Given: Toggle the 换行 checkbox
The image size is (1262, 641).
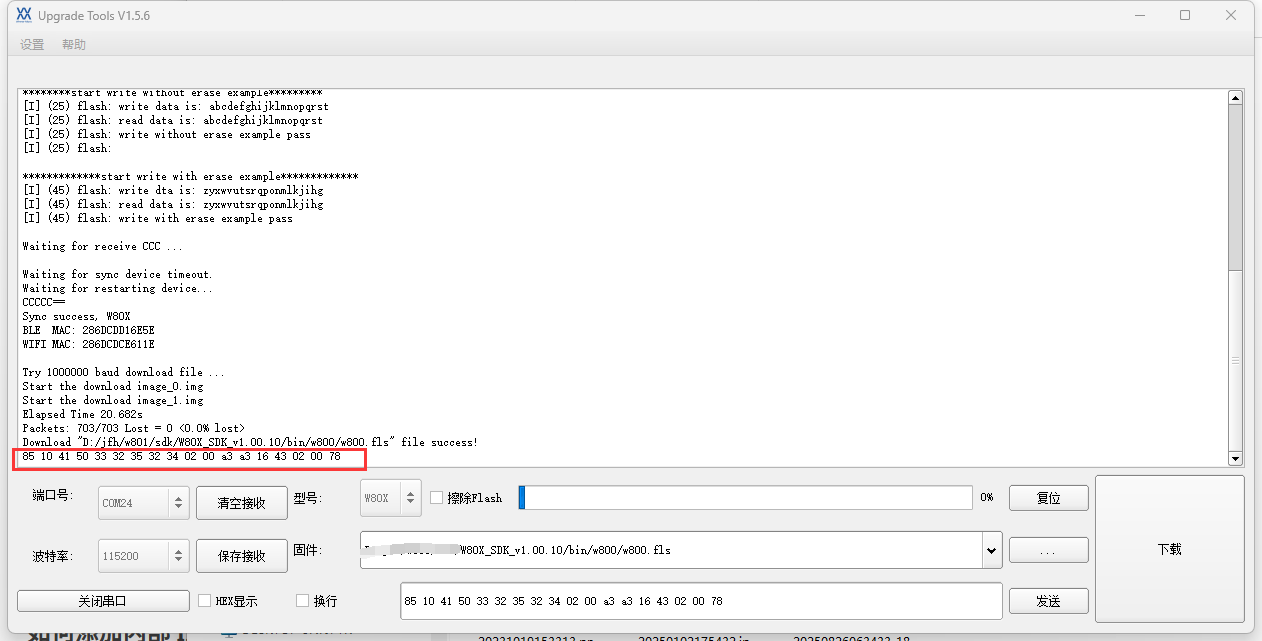Looking at the screenshot, I should [x=303, y=601].
